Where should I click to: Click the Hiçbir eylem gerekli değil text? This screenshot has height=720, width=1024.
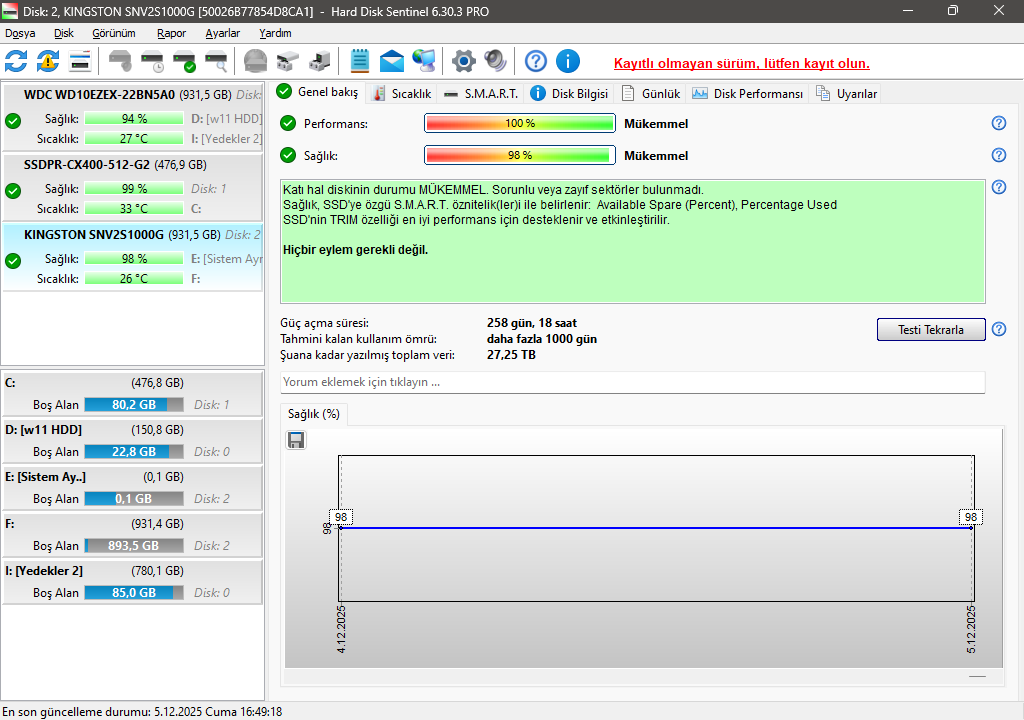[x=355, y=250]
